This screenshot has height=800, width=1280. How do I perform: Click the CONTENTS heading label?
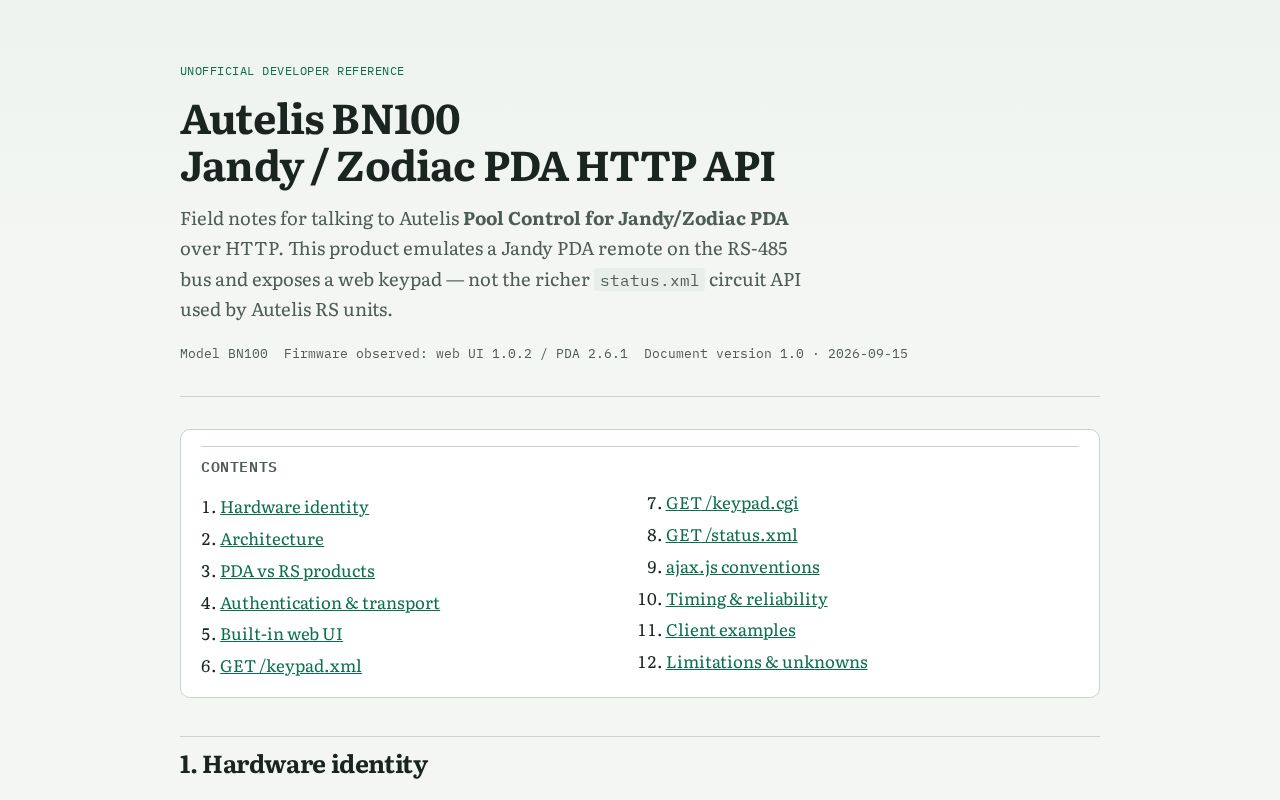(239, 467)
